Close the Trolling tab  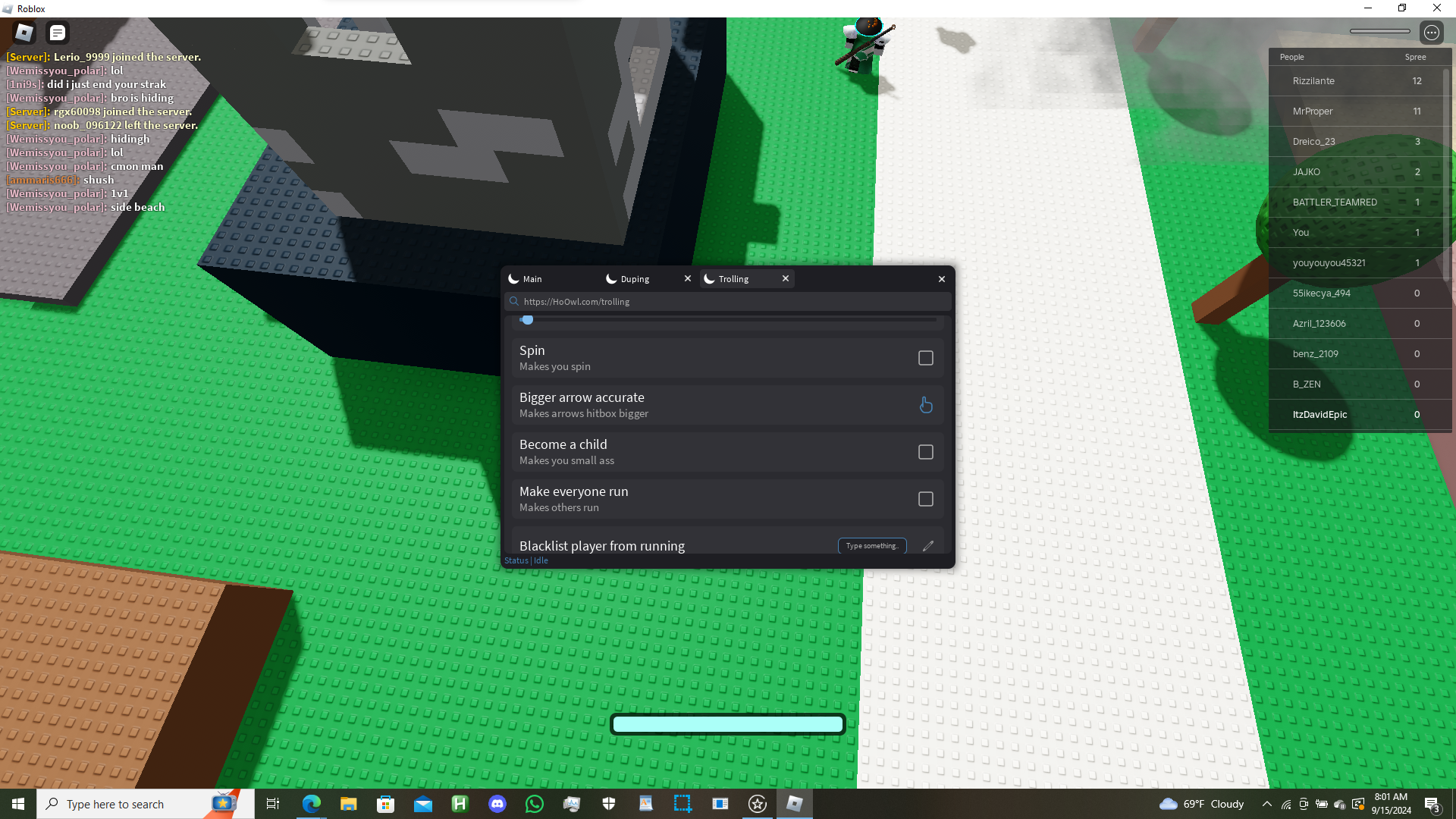pos(786,278)
